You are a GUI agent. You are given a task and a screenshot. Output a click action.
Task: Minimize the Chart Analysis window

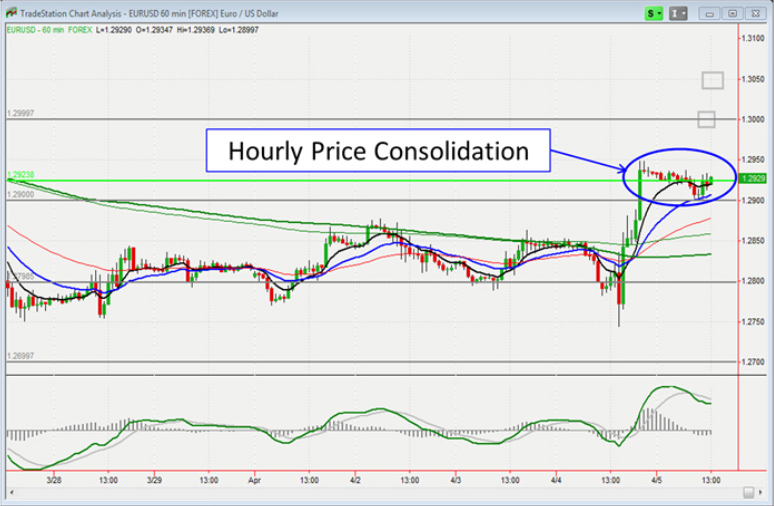[x=709, y=14]
